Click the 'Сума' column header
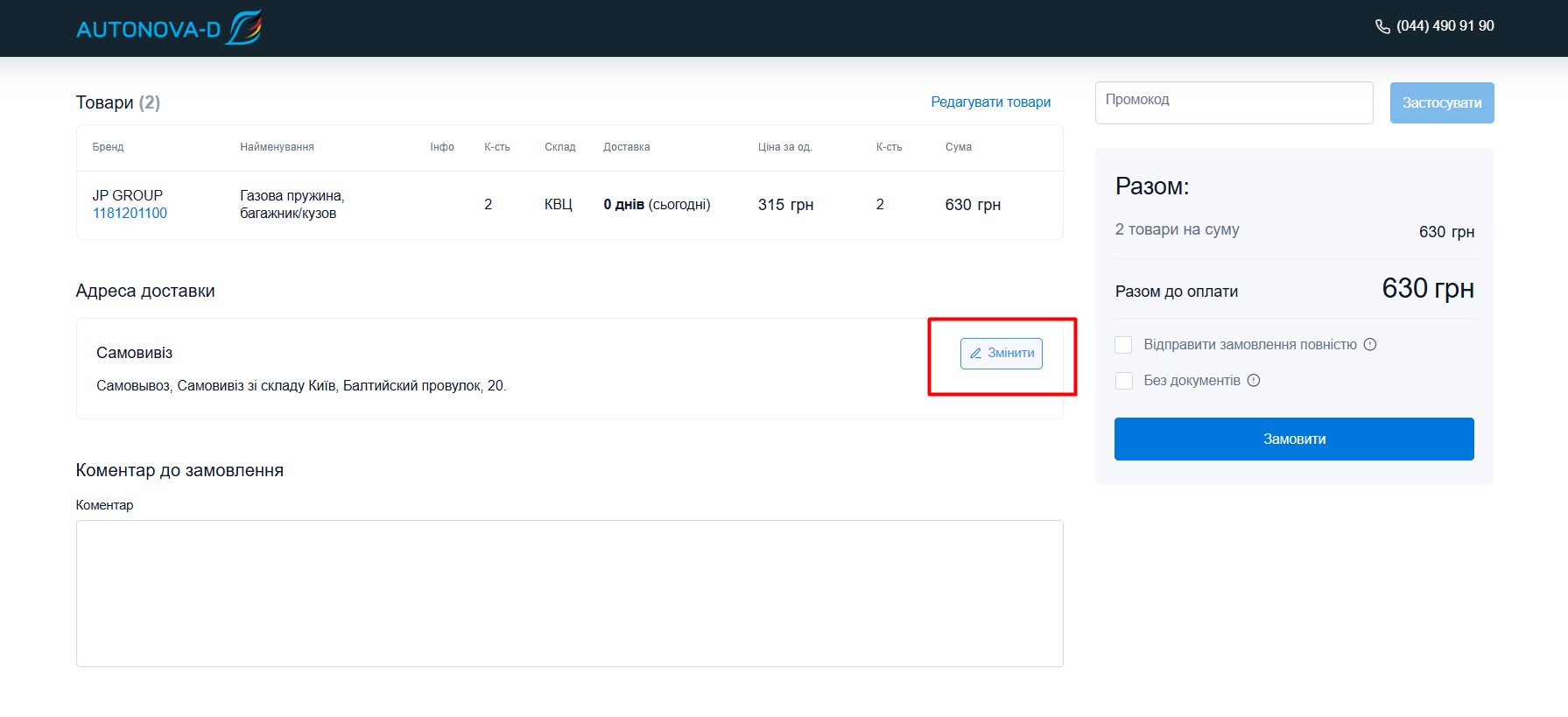This screenshot has width=1568, height=717. [x=958, y=147]
